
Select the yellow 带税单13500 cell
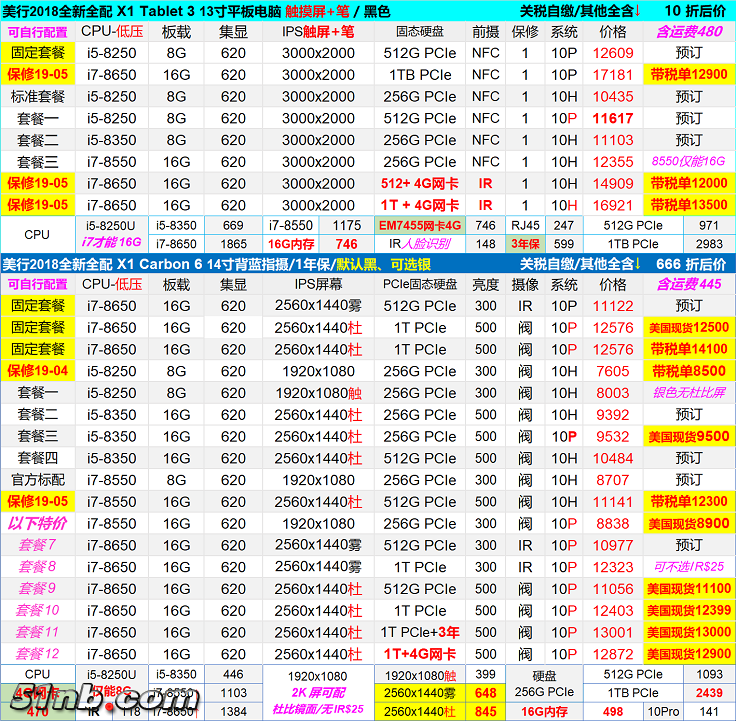688,205
